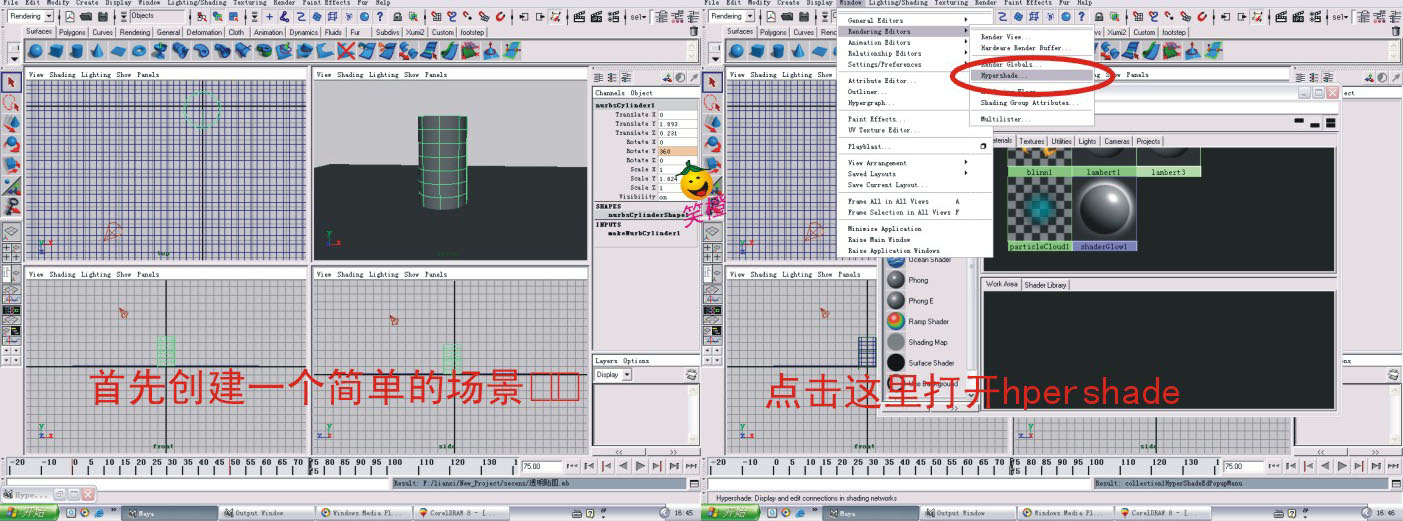Switch to Lights tab in Hypershade
Viewport: 1403px width, 521px height.
(1087, 141)
